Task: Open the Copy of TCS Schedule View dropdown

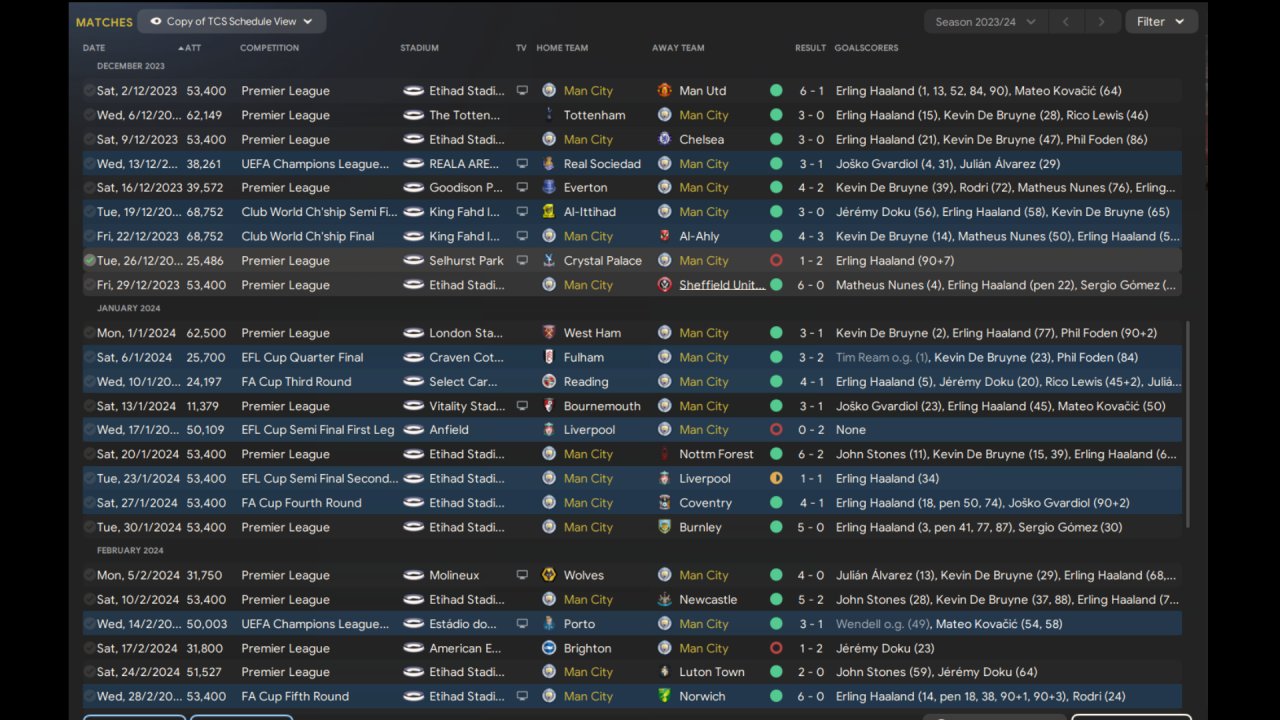Action: [x=231, y=21]
